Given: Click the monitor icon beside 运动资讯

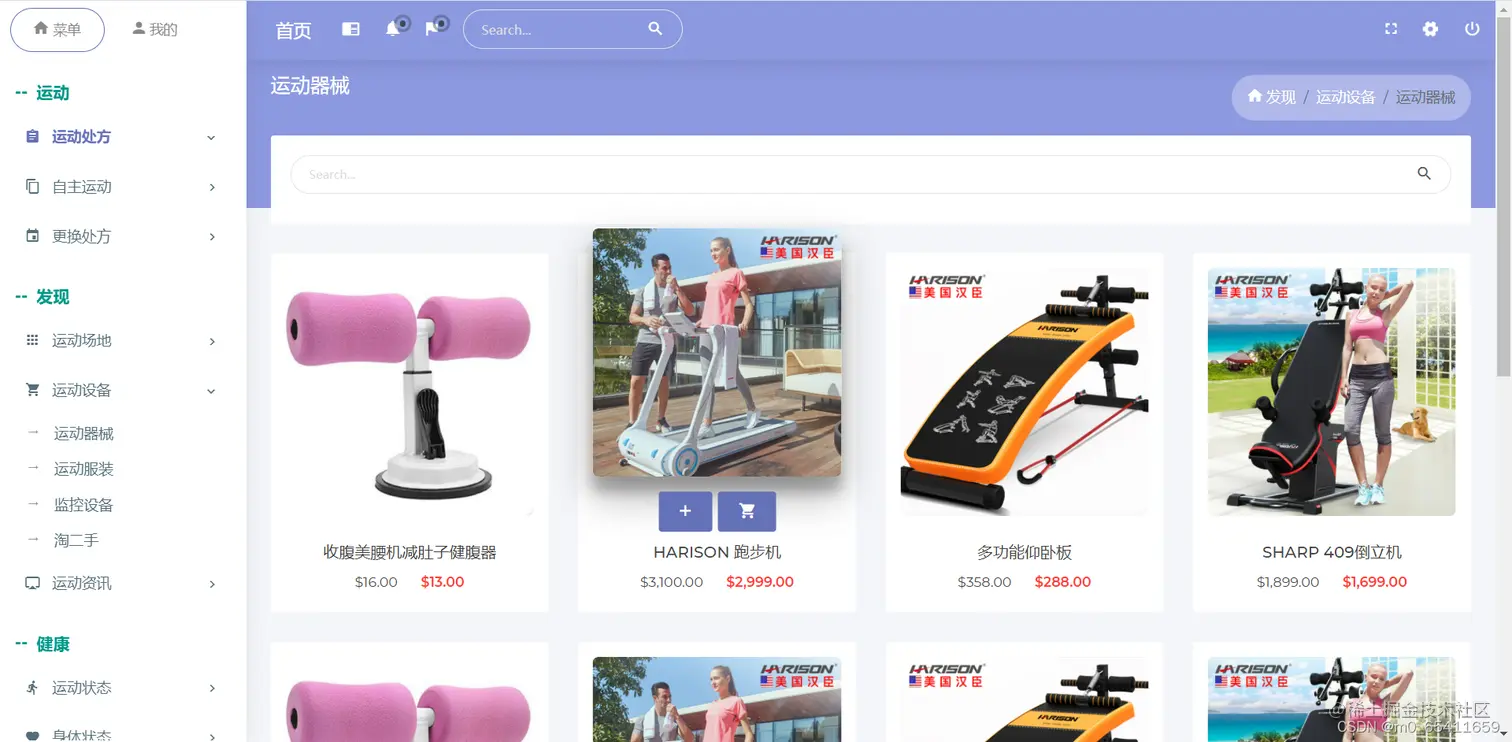Looking at the screenshot, I should click(32, 583).
